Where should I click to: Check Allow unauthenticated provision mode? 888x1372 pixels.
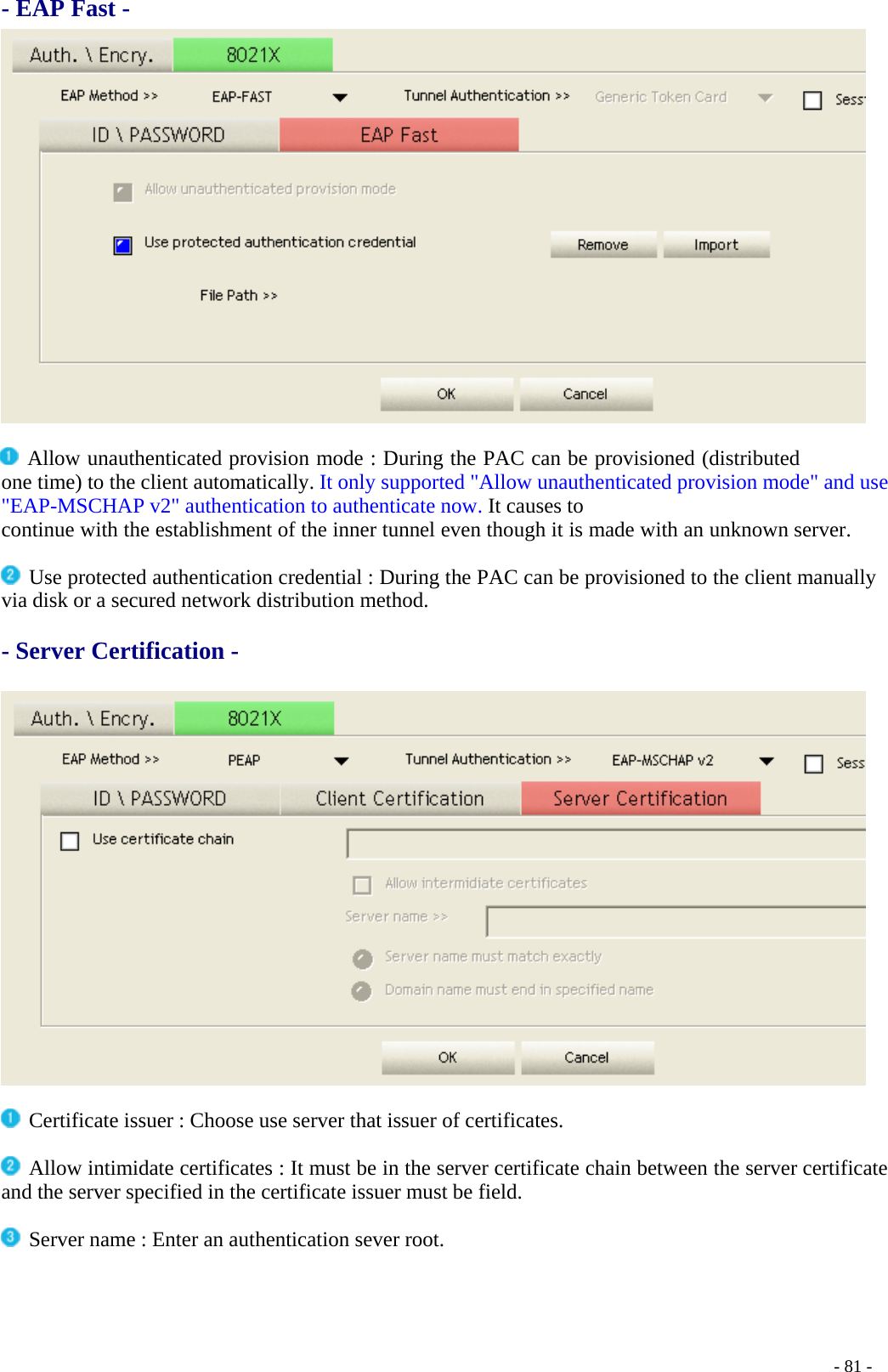click(123, 191)
